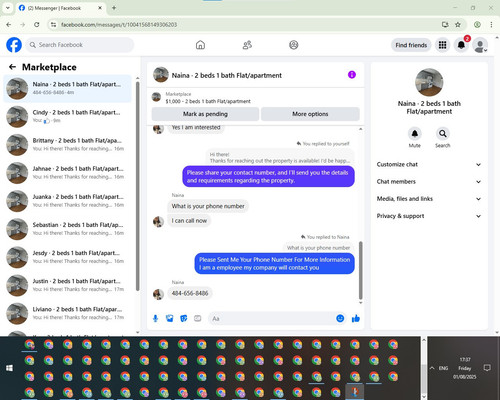500x400 pixels.
Task: Click the facebook.com address bar
Action: coord(247,24)
